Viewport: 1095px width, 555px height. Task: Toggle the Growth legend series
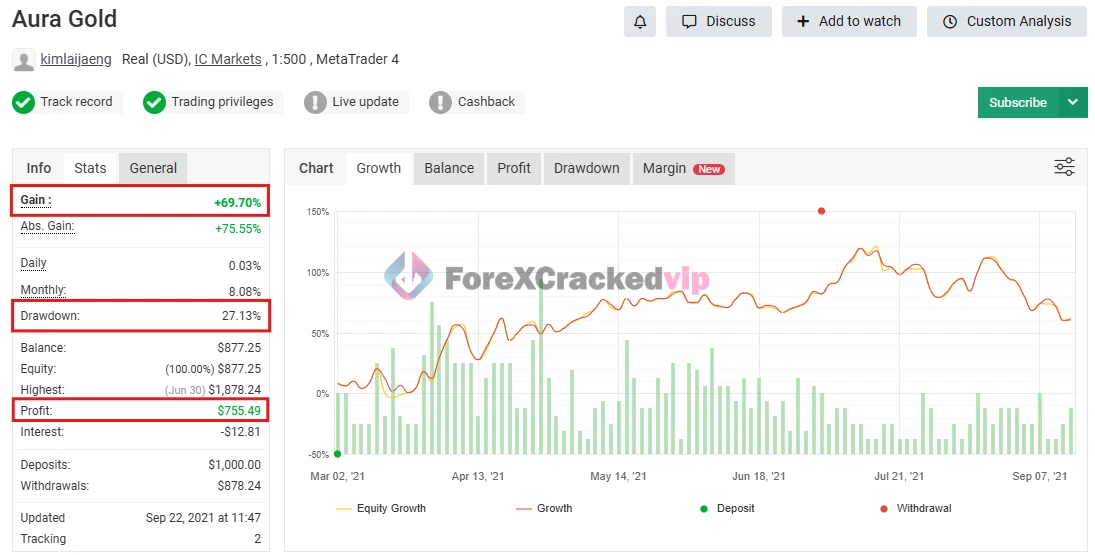click(x=544, y=508)
